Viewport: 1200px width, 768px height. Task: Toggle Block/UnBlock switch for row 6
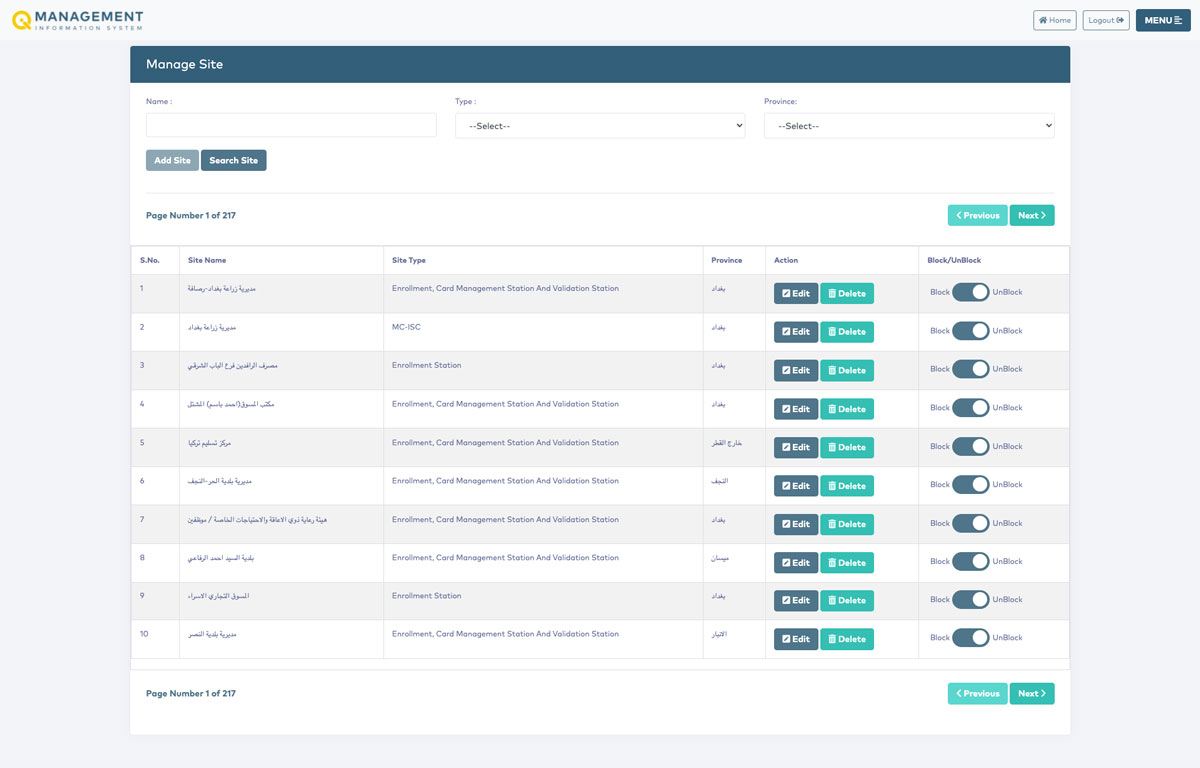(x=970, y=485)
